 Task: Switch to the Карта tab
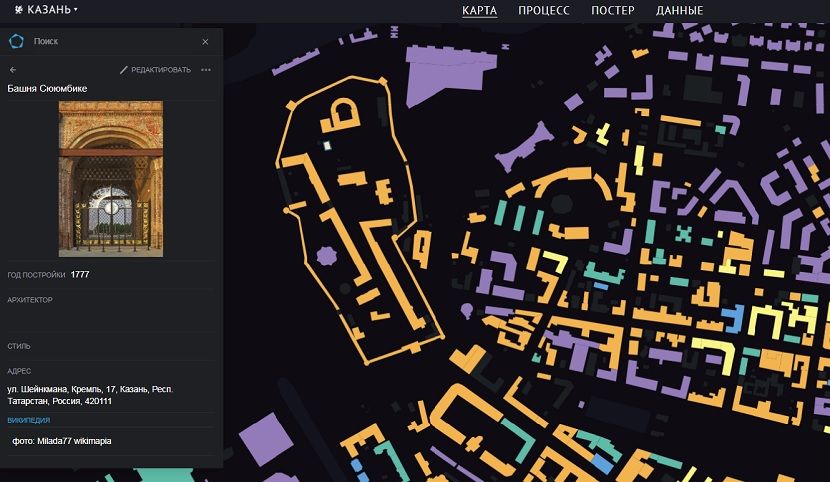[x=479, y=11]
